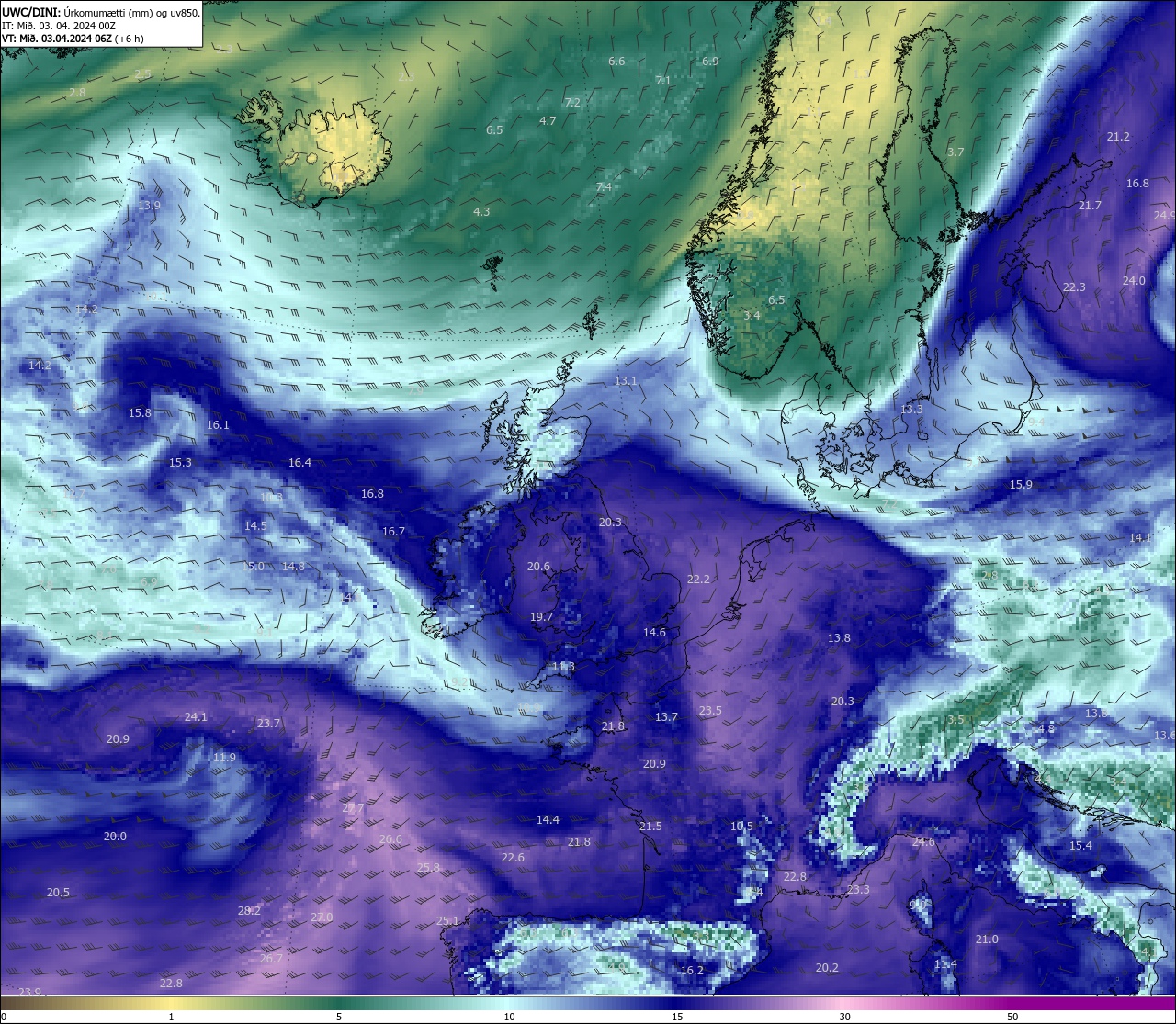The image size is (1176, 1024).
Task: Click the 24.0 map value
Action: click(1134, 281)
